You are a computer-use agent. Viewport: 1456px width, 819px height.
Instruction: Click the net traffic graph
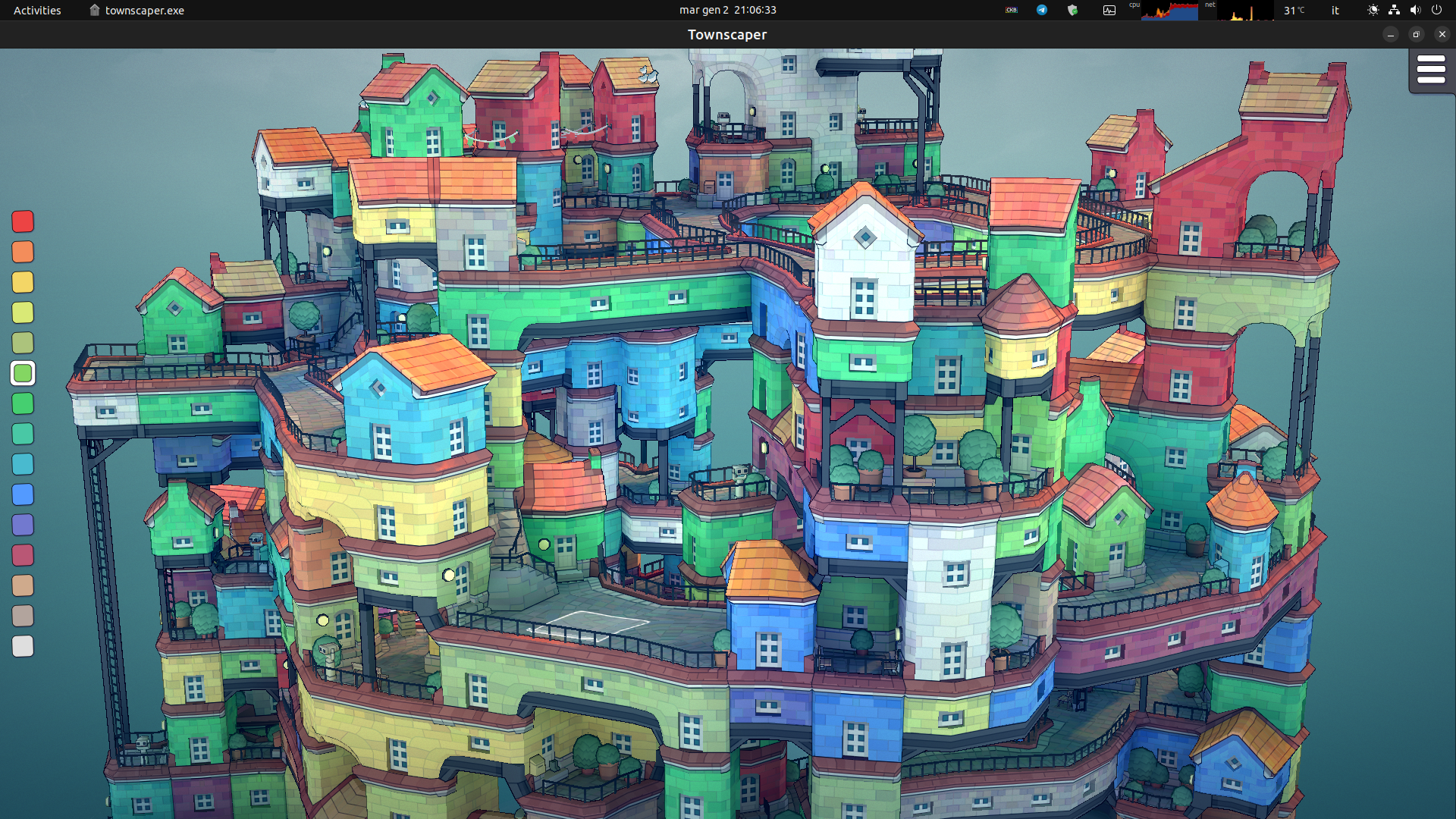pyautogui.click(x=1245, y=10)
